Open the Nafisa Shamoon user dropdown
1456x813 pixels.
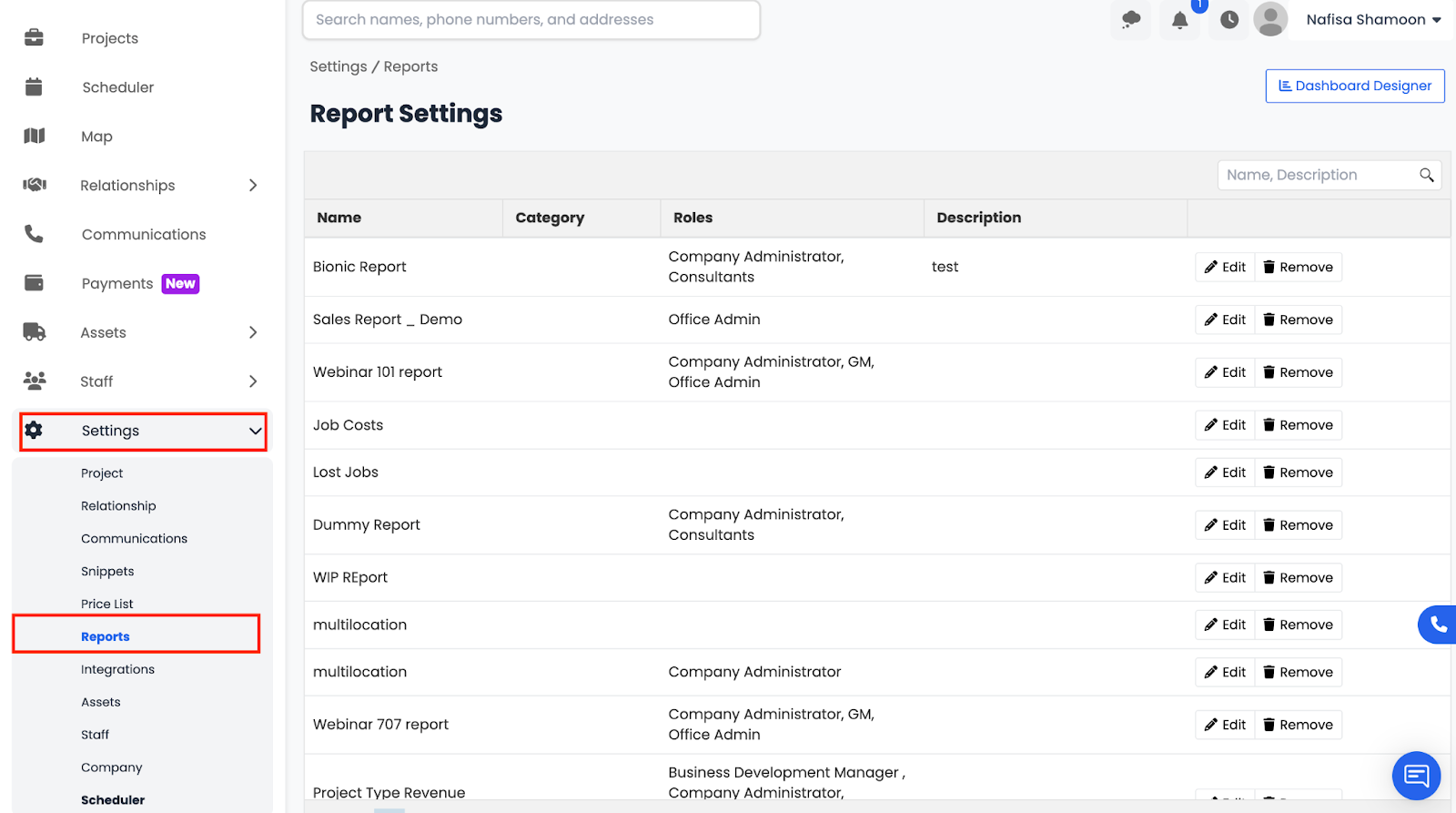(1373, 20)
